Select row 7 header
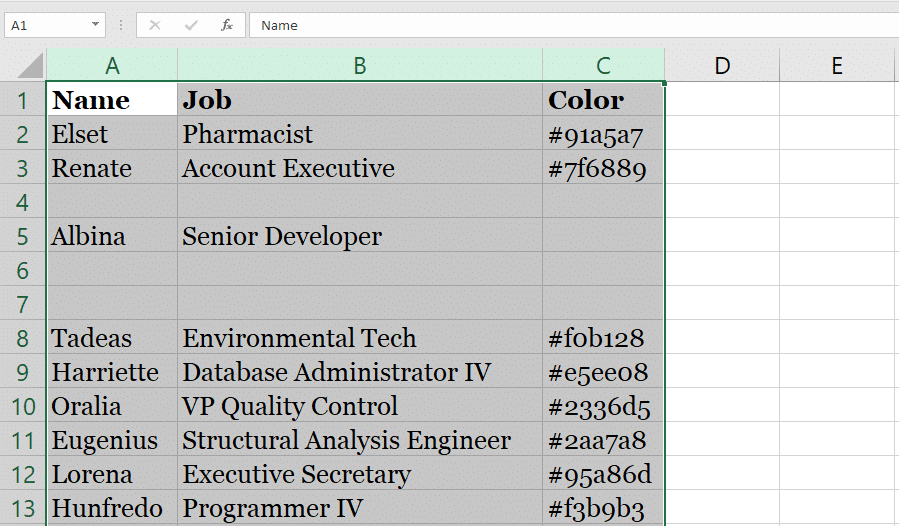The image size is (899, 526). [23, 304]
